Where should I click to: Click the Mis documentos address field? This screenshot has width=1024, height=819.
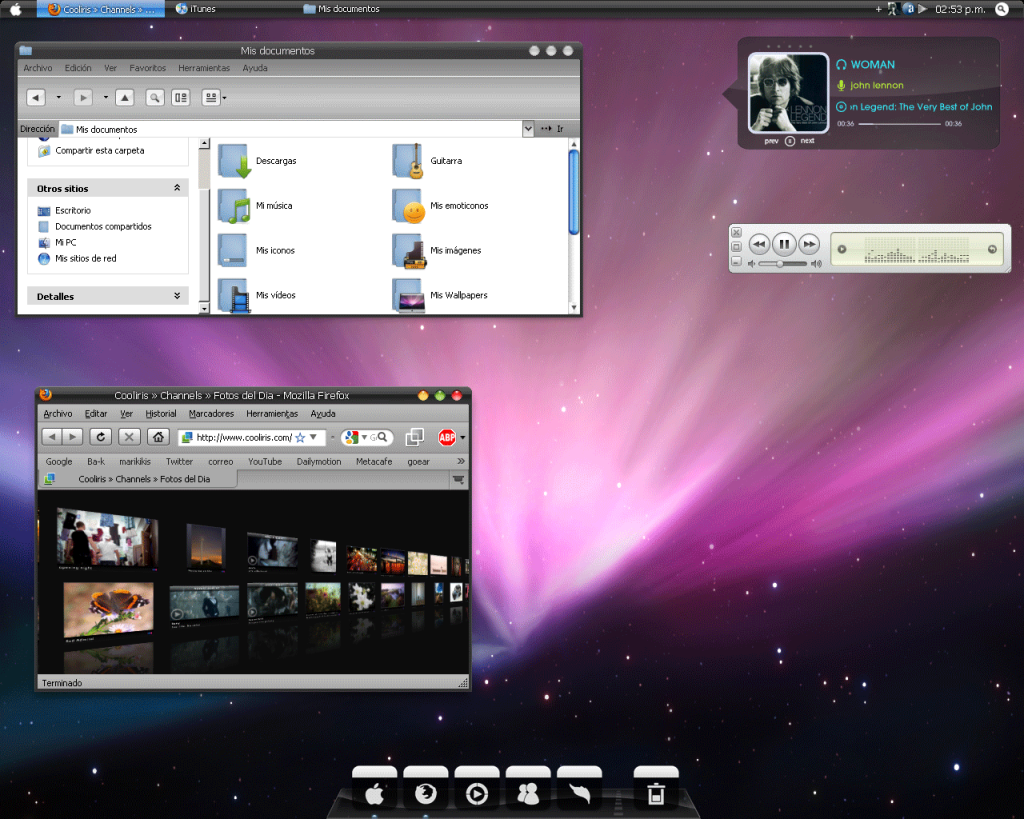(x=291, y=129)
